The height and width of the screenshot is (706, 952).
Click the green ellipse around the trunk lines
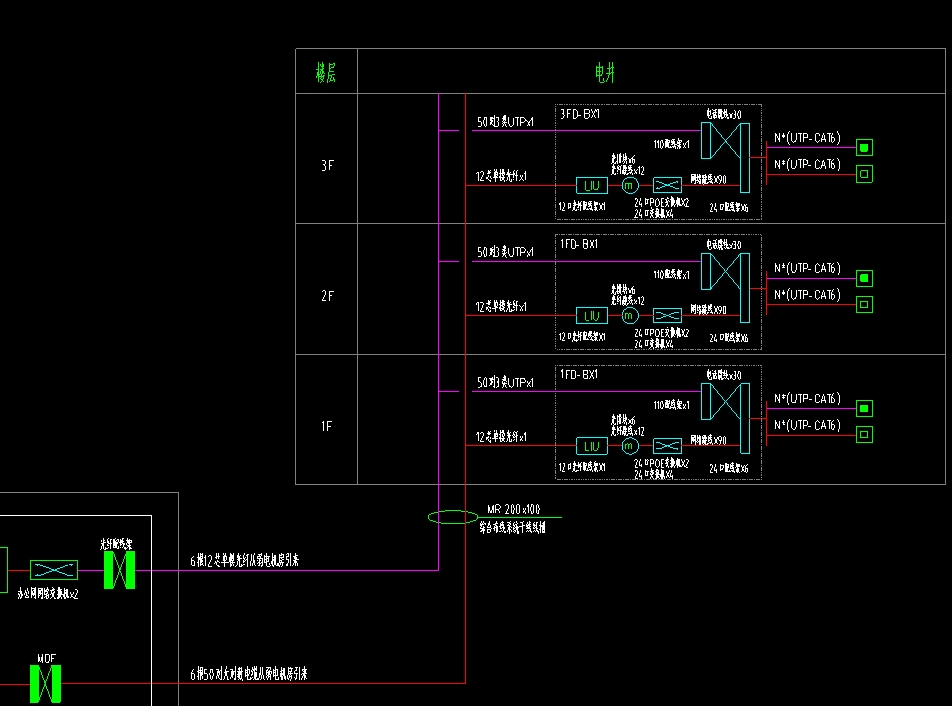point(453,517)
